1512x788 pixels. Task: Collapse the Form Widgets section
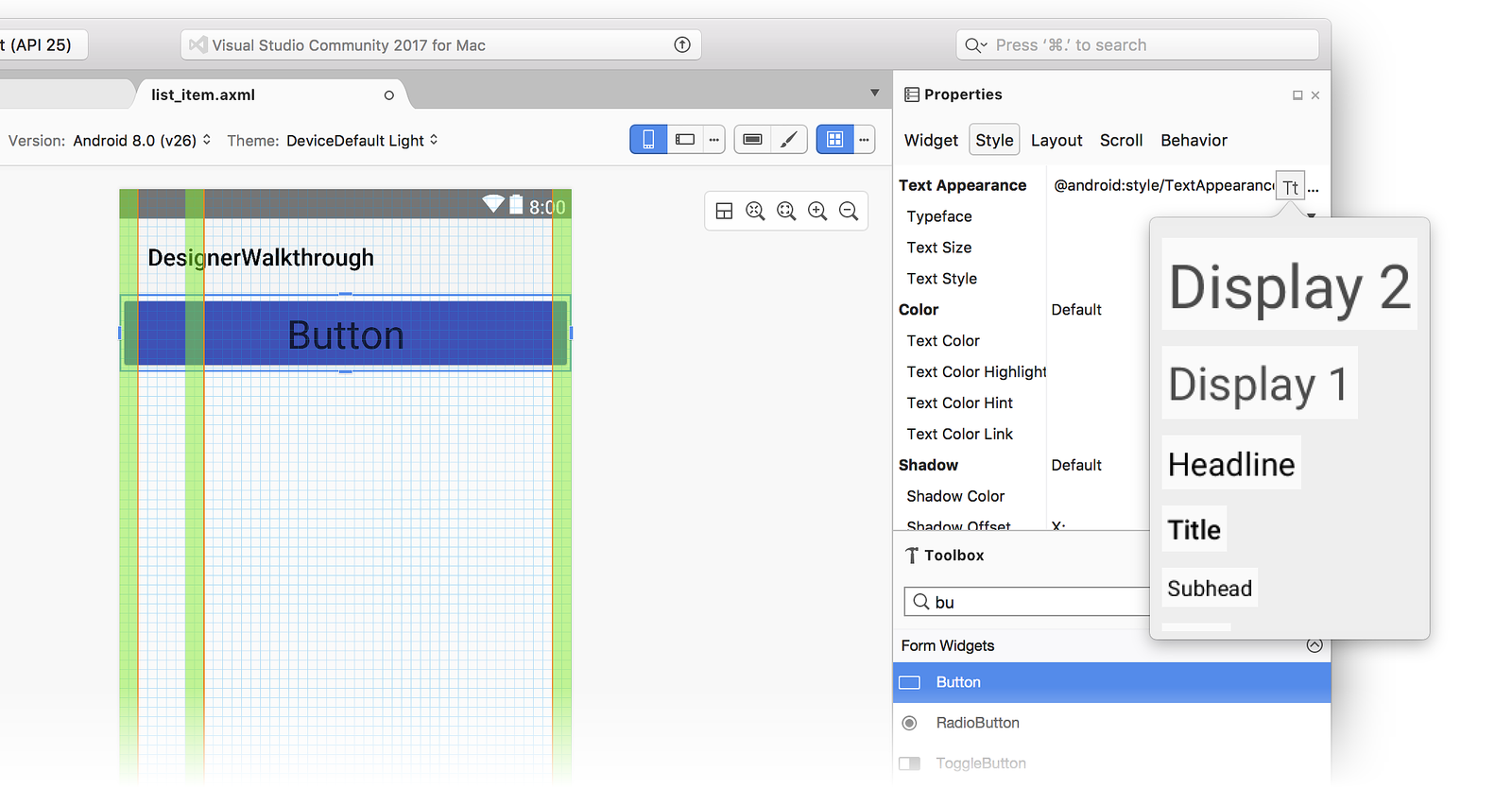pos(1314,645)
